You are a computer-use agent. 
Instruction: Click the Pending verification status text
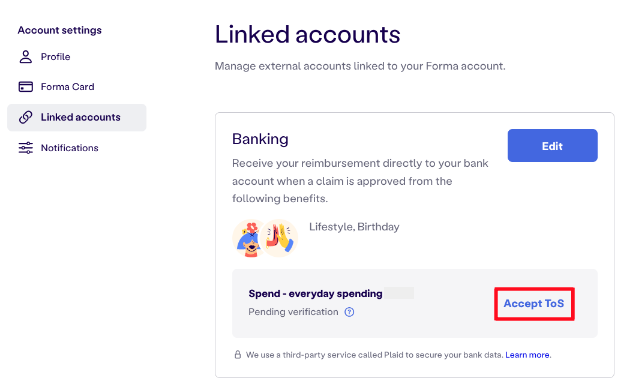[293, 312]
